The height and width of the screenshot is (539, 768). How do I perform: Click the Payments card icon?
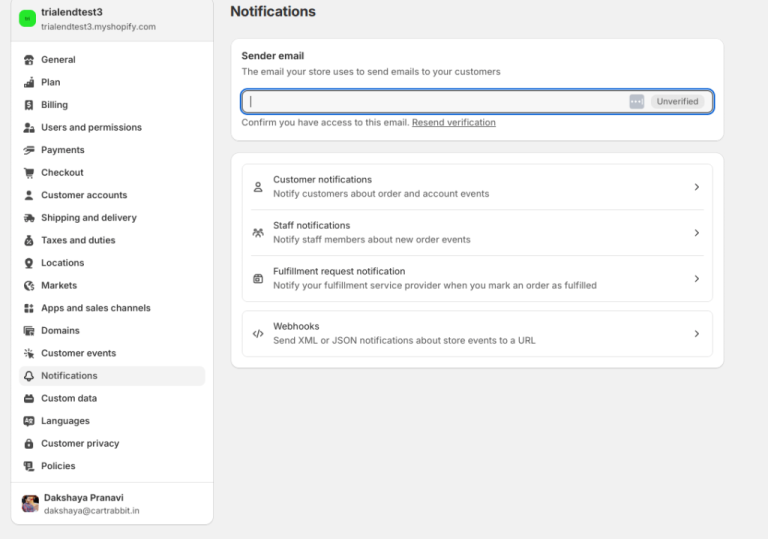29,150
